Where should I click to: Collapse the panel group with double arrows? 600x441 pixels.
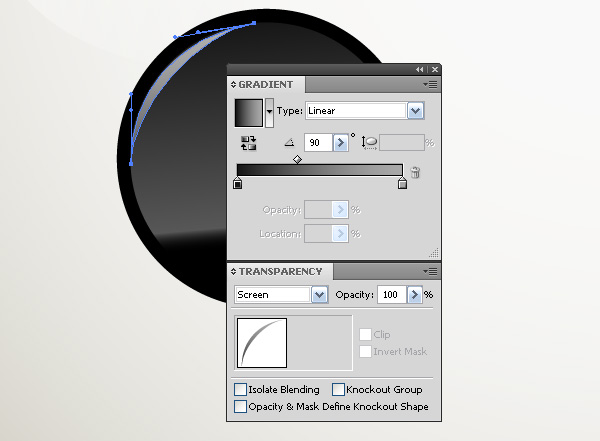pos(420,69)
